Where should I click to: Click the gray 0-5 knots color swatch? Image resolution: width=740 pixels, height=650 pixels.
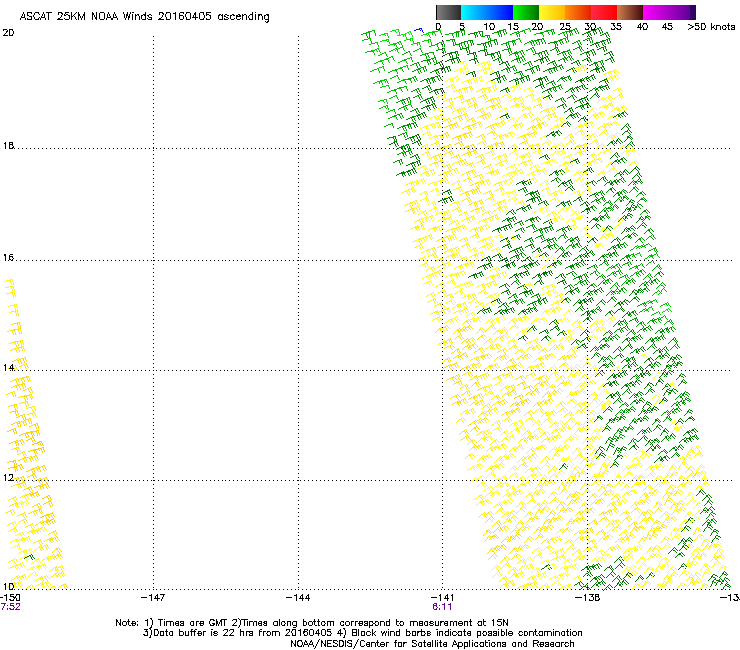tap(448, 12)
